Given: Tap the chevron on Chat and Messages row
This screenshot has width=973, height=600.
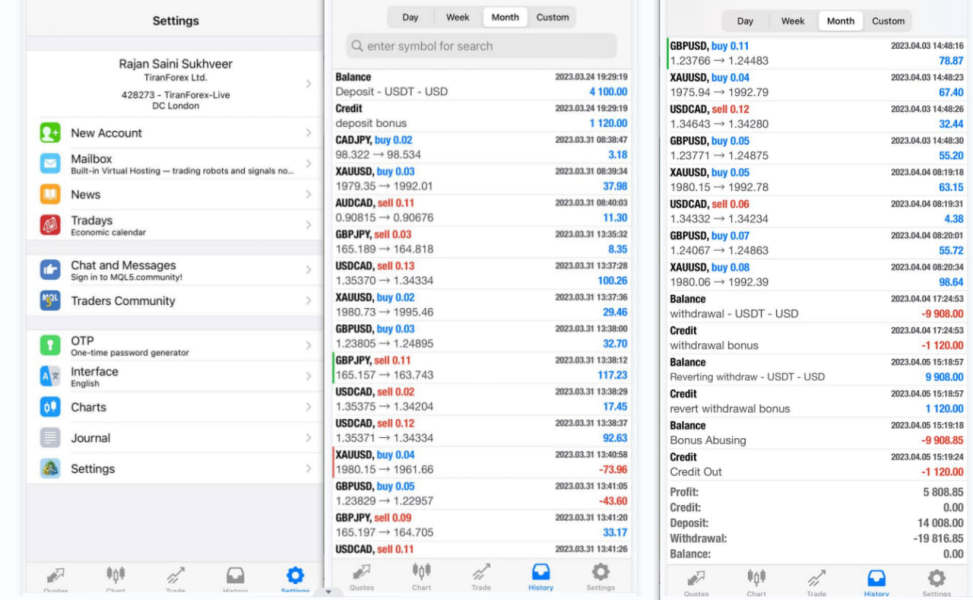Looking at the screenshot, I should pos(308,270).
